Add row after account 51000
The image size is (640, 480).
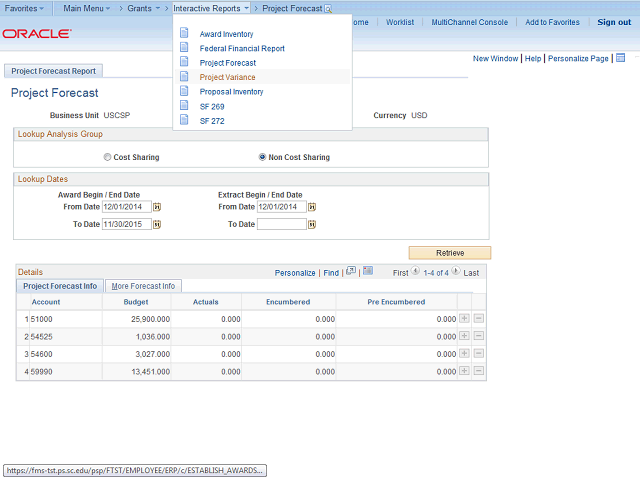(464, 318)
